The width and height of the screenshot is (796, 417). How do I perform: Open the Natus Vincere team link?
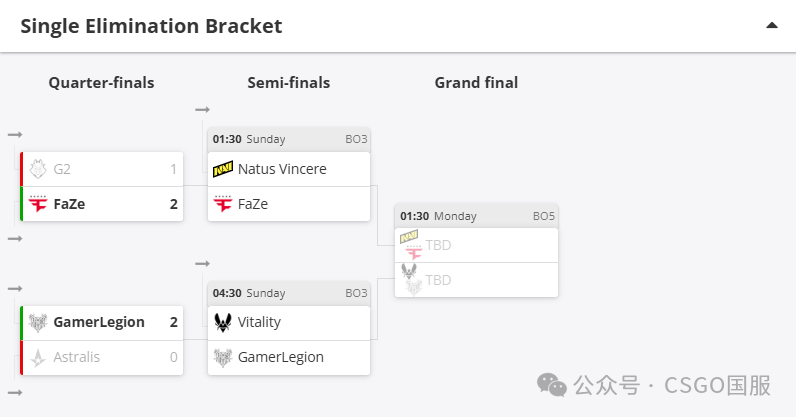point(282,169)
